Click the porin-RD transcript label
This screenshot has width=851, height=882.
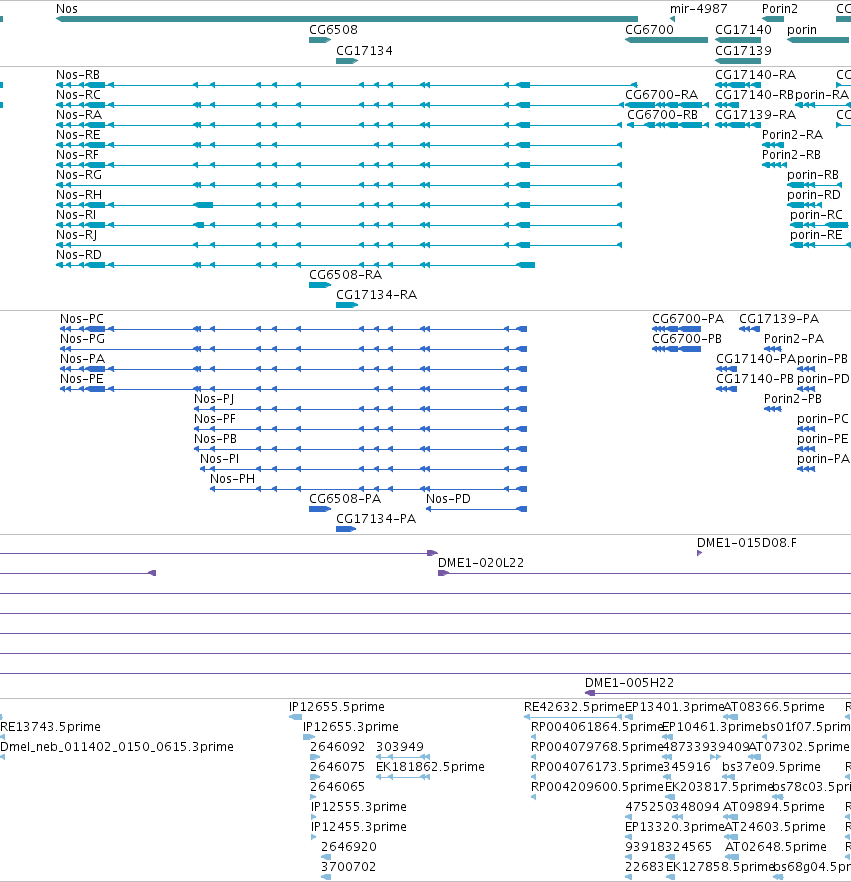(814, 195)
